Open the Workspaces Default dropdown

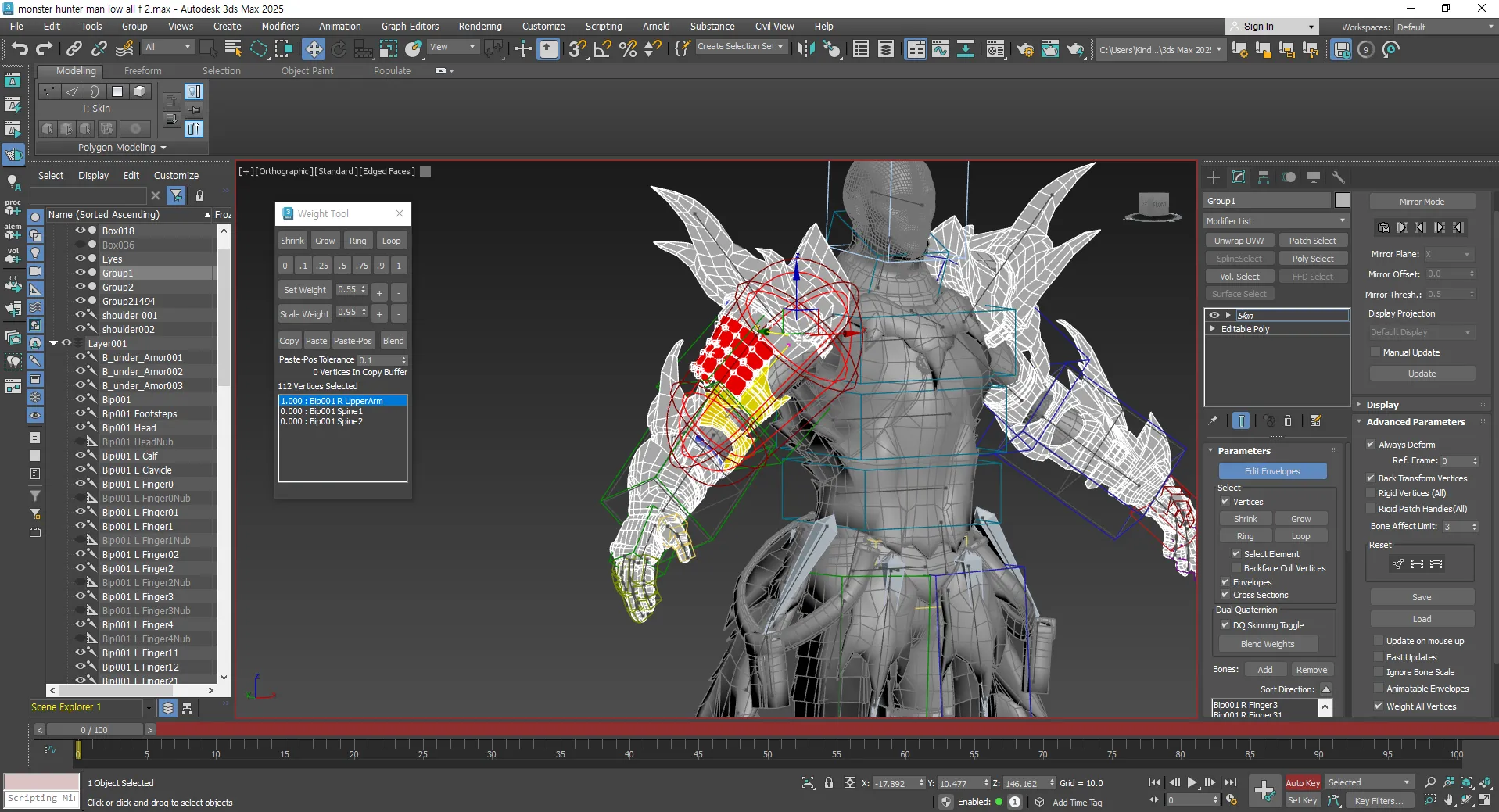1445,27
